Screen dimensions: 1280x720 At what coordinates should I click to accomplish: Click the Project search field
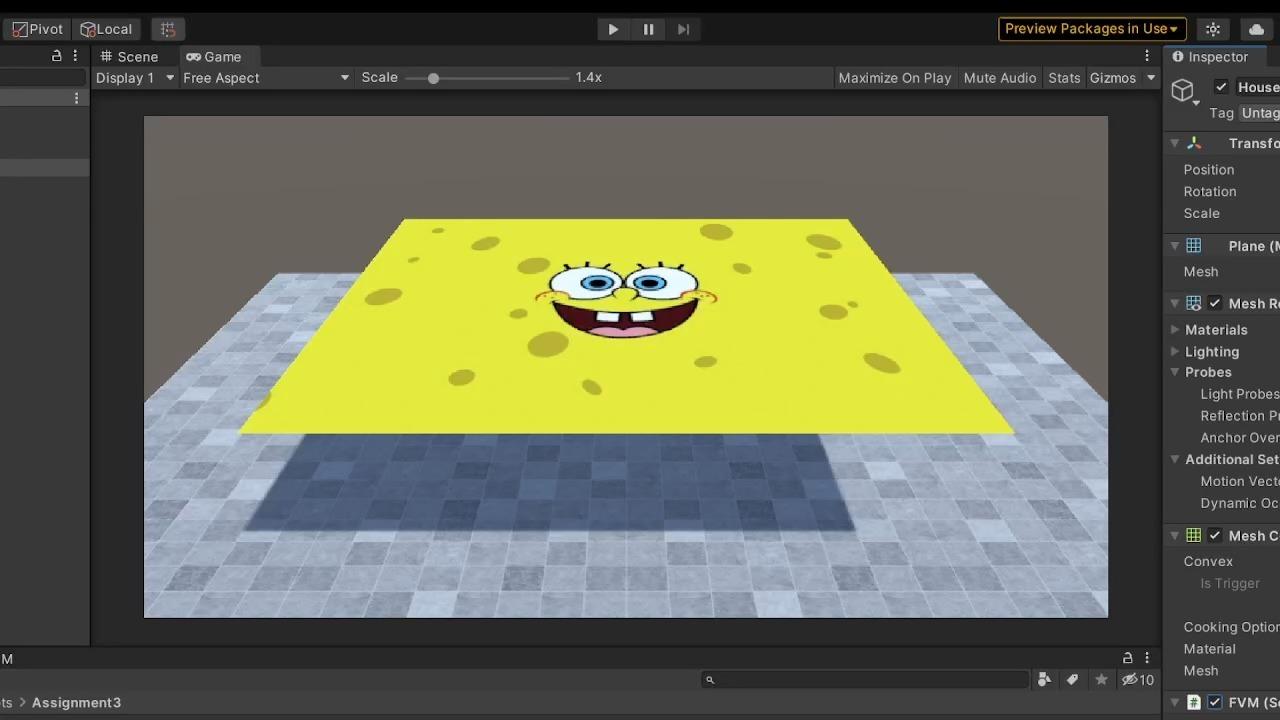pyautogui.click(x=865, y=679)
